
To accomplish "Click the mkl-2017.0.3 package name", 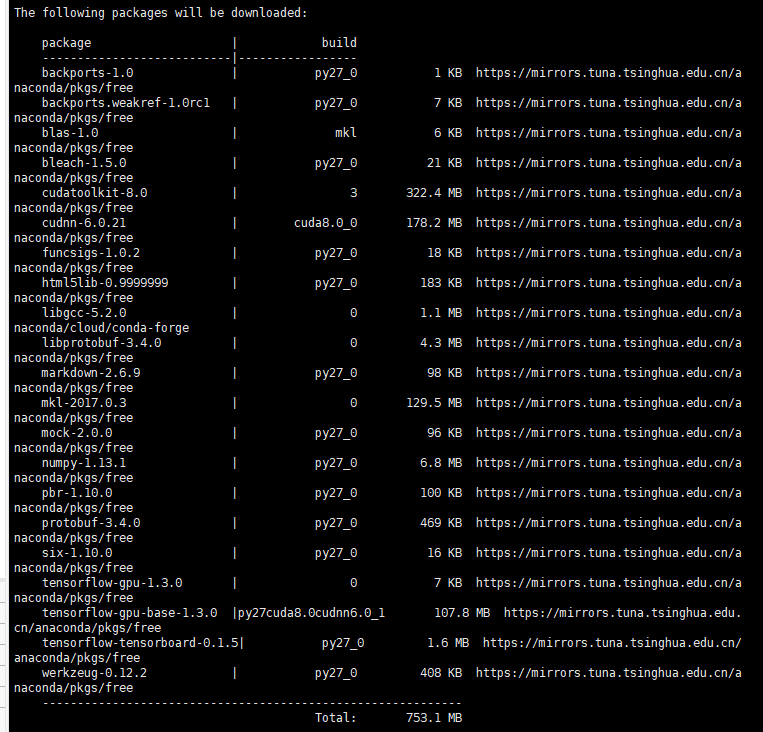I will coord(84,403).
